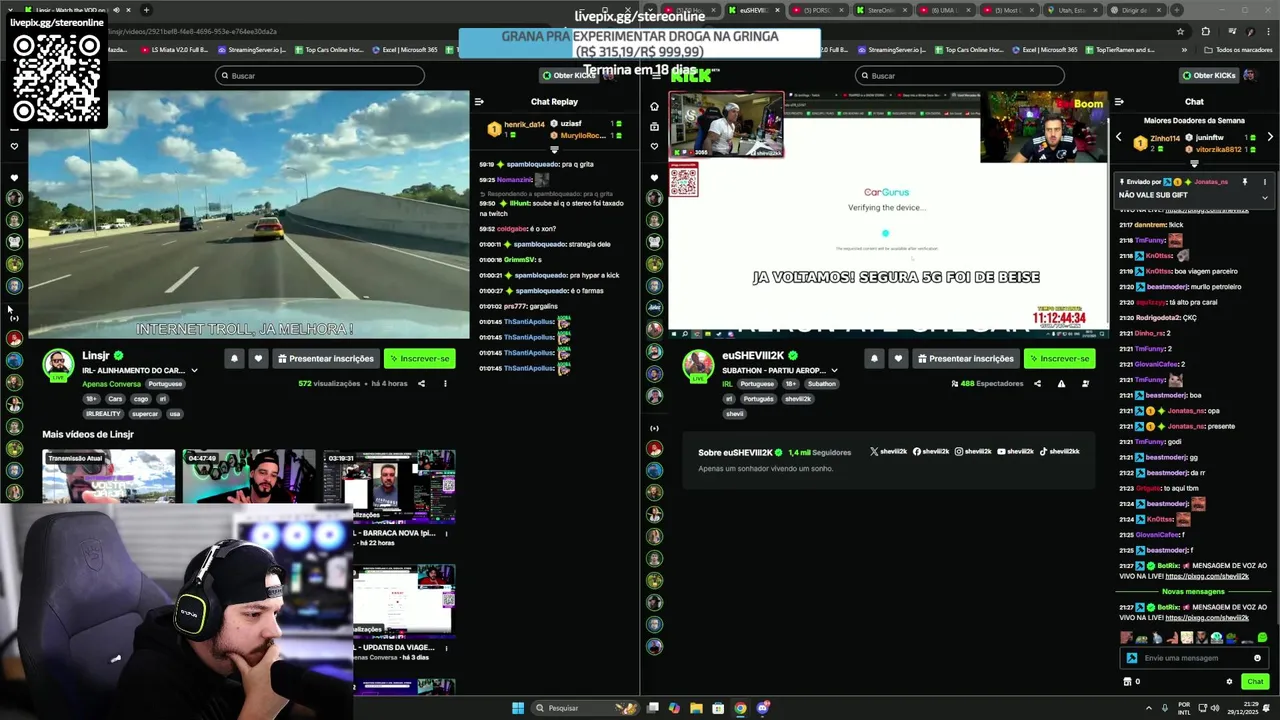Image resolution: width=1280 pixels, height=720 pixels.
Task: Click Obter KICKs button in the left window
Action: tap(568, 75)
